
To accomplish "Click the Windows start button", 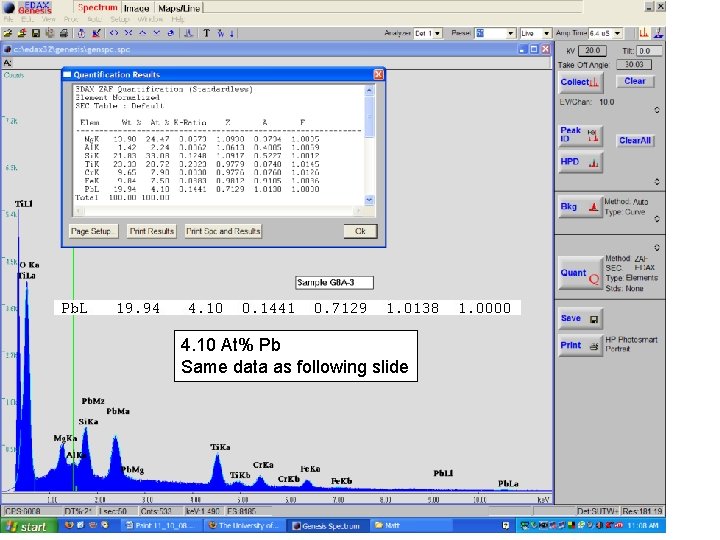I will point(28,526).
